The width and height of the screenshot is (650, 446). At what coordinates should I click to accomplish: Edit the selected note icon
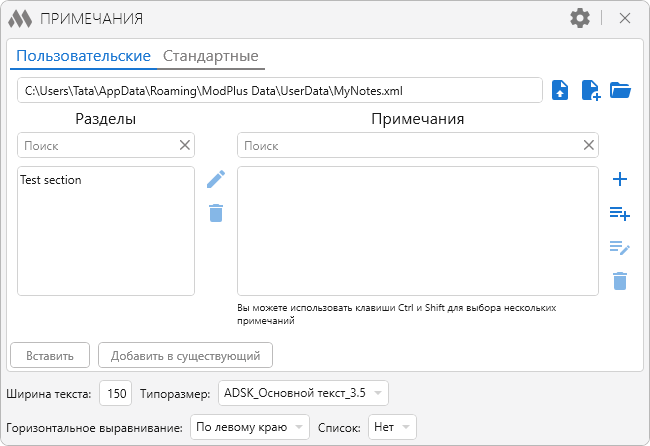620,247
